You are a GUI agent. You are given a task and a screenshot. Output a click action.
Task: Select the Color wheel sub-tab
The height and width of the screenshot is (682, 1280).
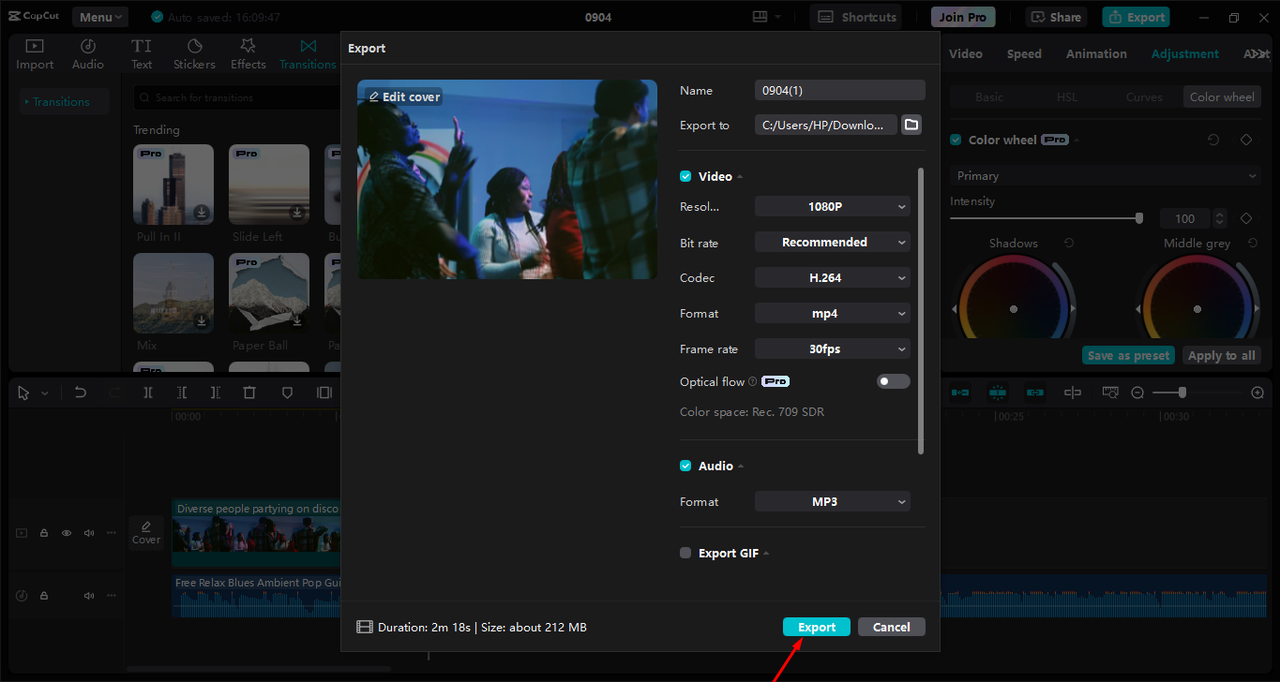click(x=1222, y=97)
